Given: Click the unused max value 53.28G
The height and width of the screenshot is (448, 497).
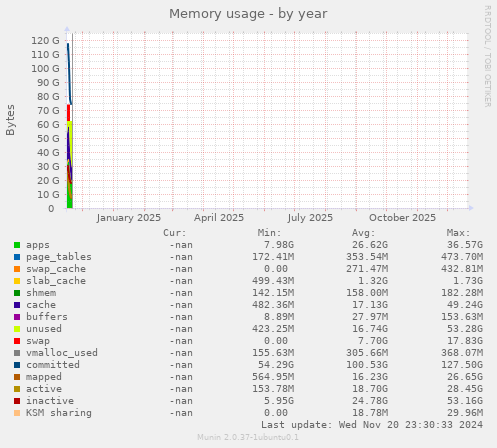Looking at the screenshot, I should 465,329.
